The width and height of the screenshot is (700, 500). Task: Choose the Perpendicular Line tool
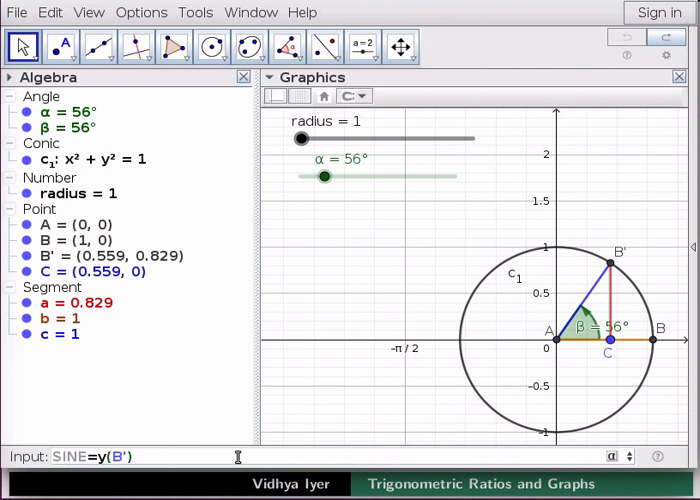(x=137, y=46)
